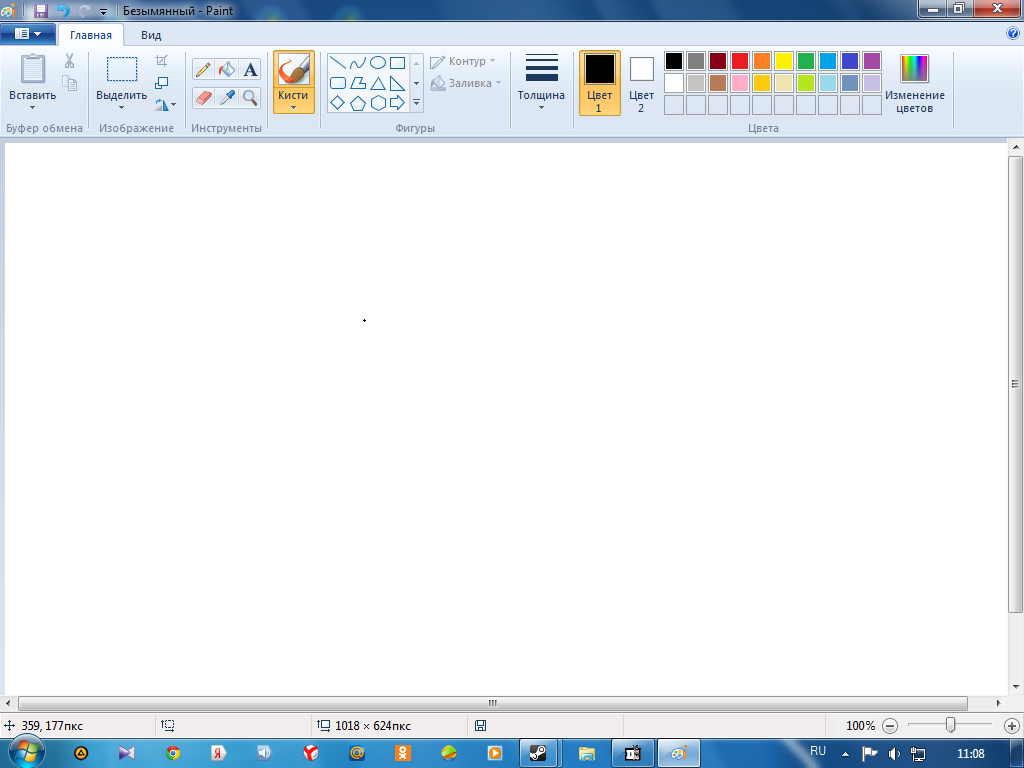Screen dimensions: 1024x768
Task: Customize Quick Access Toolbar dropdown arrow
Action: 103,11
